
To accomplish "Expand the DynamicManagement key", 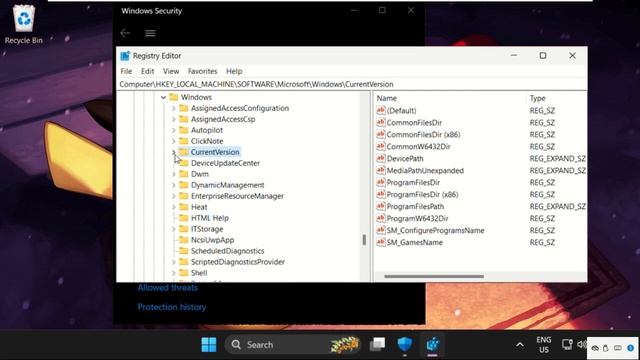I will point(173,185).
